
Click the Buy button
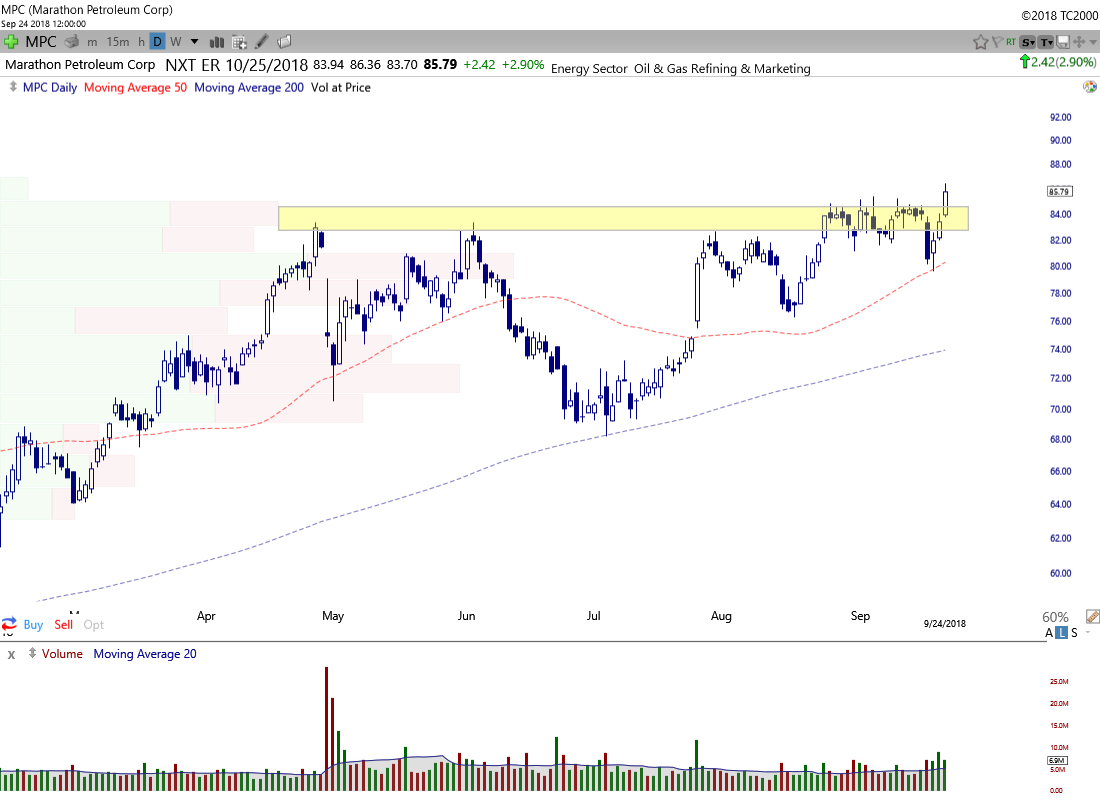click(x=33, y=625)
